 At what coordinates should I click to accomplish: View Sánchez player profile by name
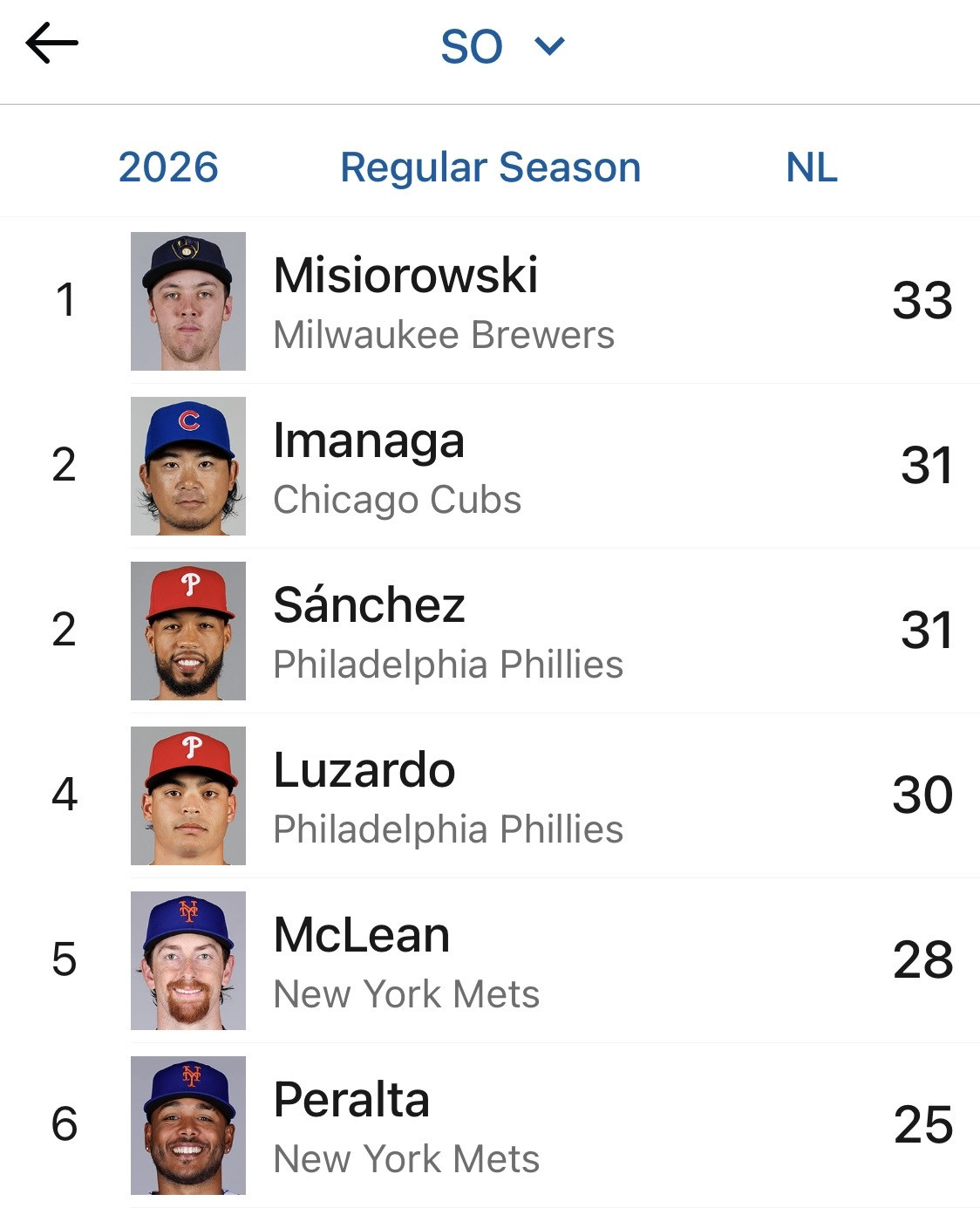(x=369, y=604)
